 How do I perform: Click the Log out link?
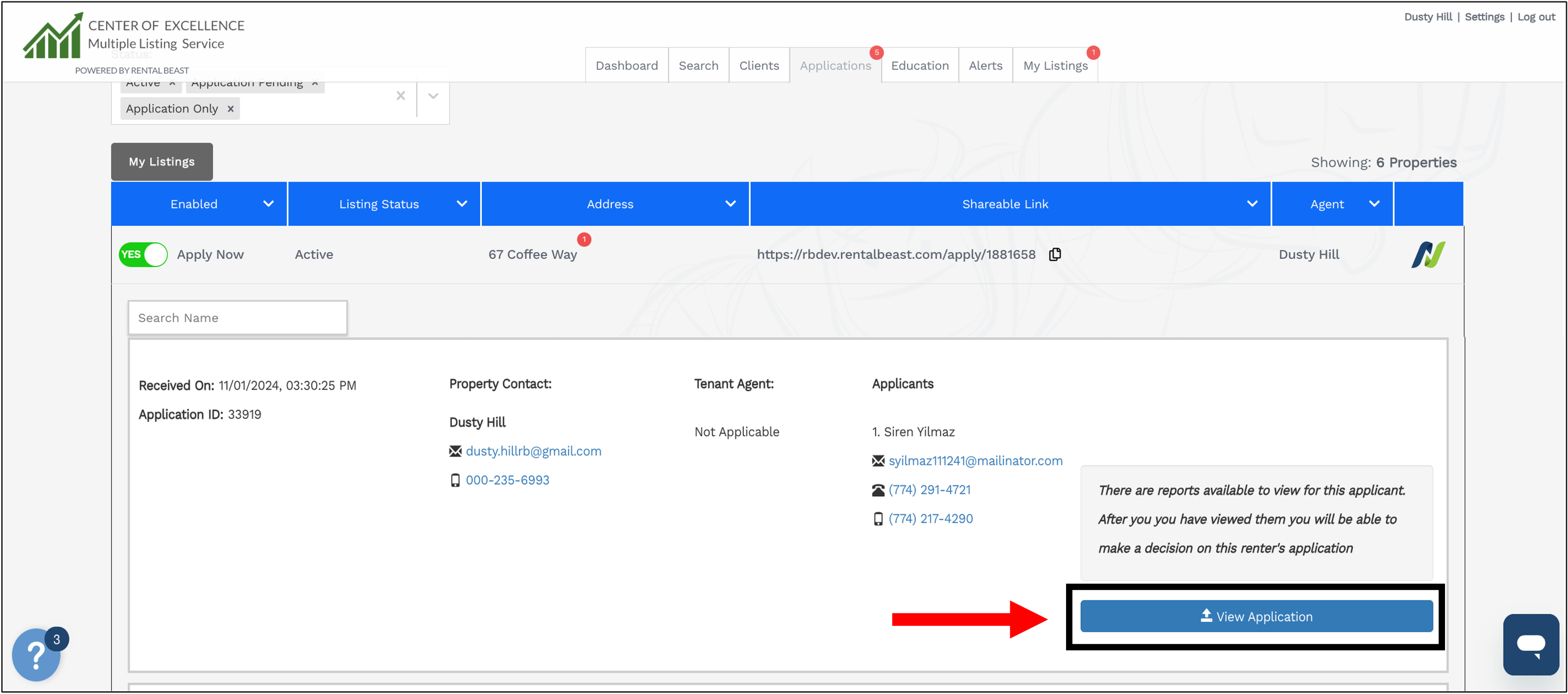click(x=1536, y=16)
